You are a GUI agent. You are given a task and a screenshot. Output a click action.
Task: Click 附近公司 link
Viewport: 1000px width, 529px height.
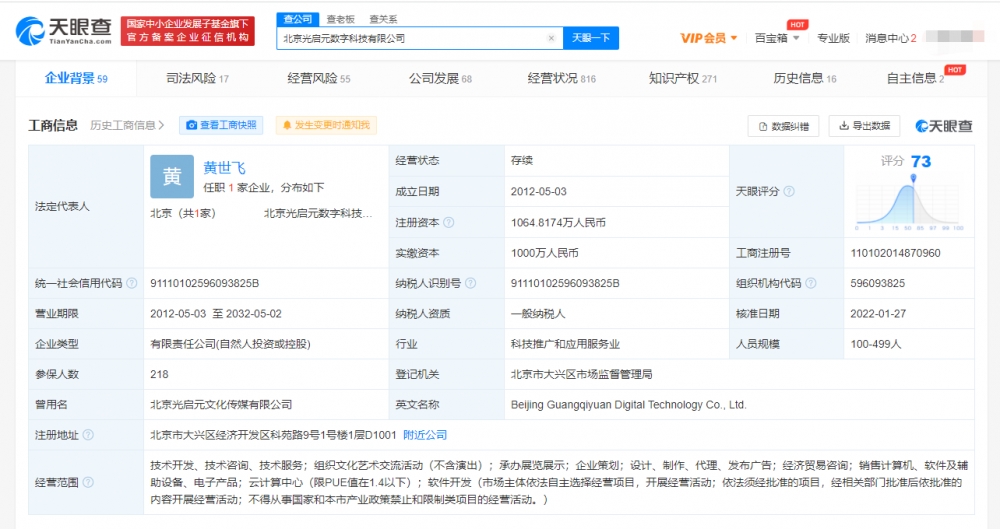click(x=425, y=435)
